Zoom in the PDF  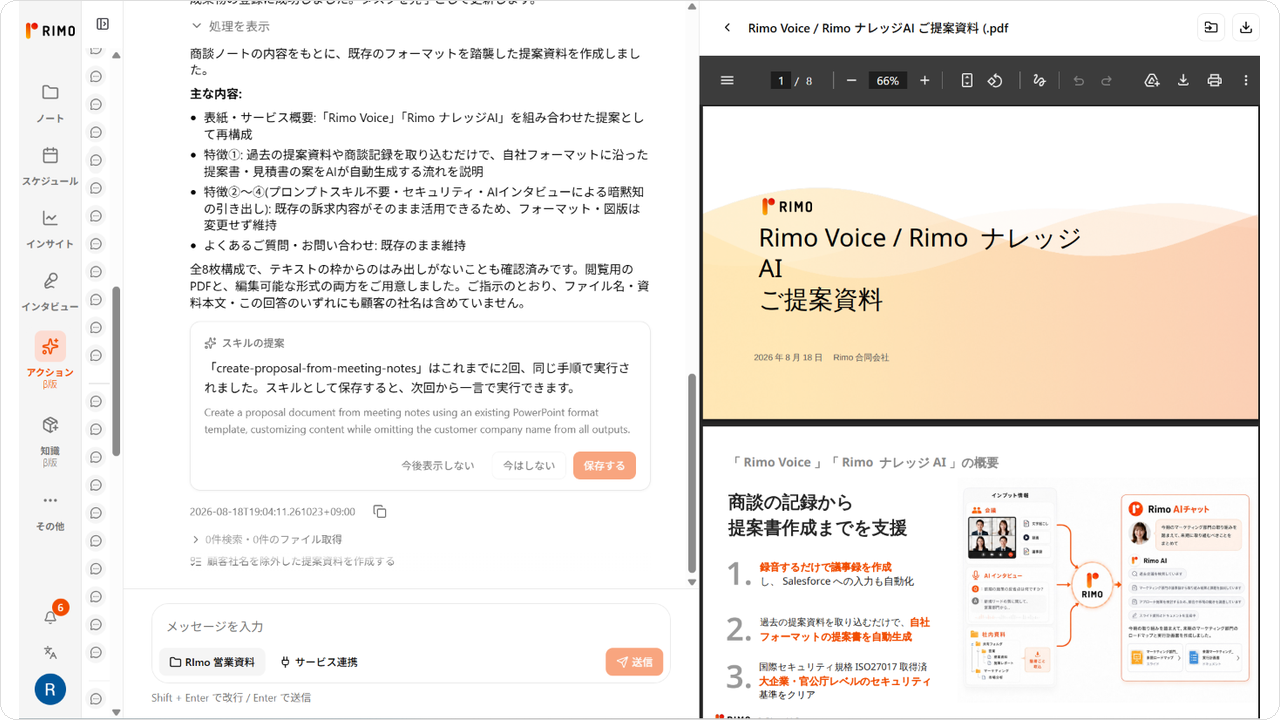pyautogui.click(x=924, y=80)
